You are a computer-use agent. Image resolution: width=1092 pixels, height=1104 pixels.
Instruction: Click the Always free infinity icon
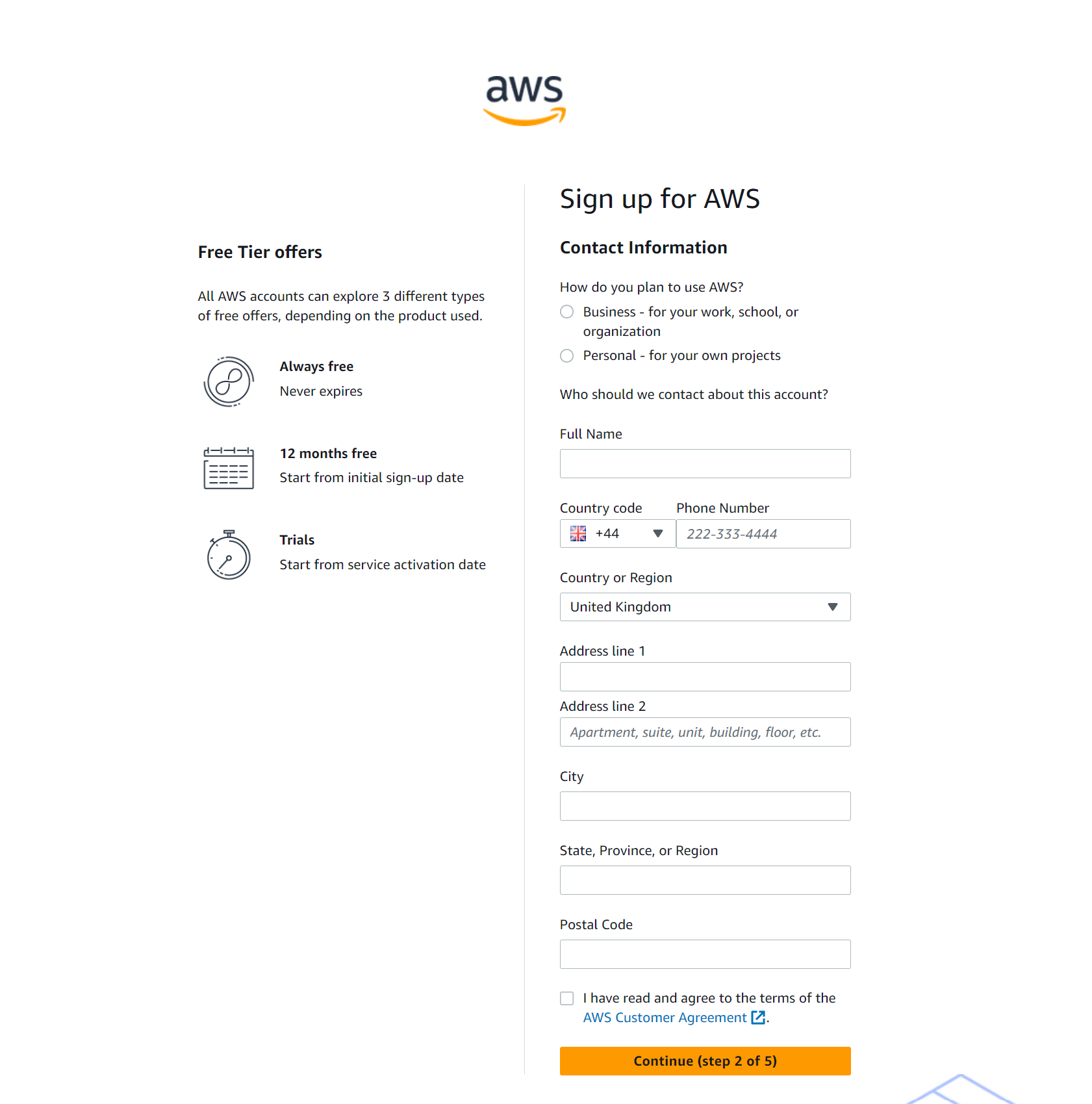coord(229,381)
